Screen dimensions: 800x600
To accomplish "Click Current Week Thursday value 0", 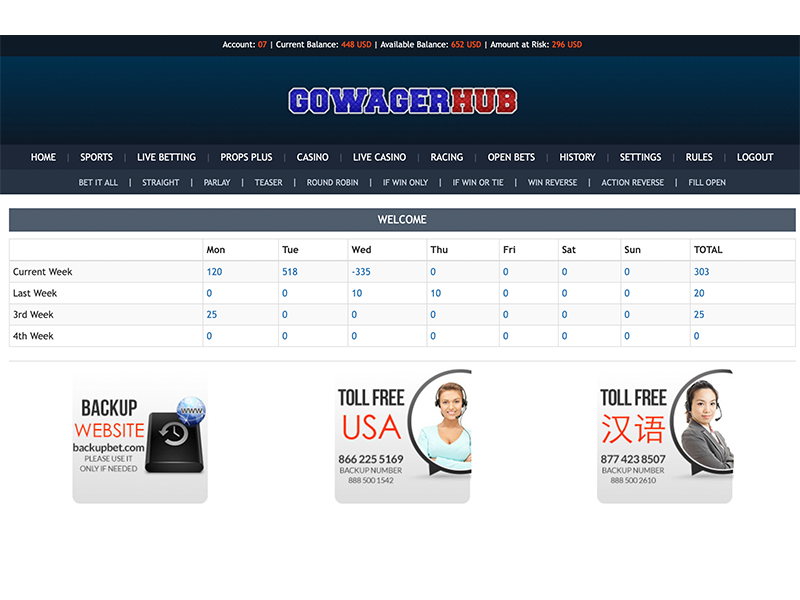I will tap(433, 272).
